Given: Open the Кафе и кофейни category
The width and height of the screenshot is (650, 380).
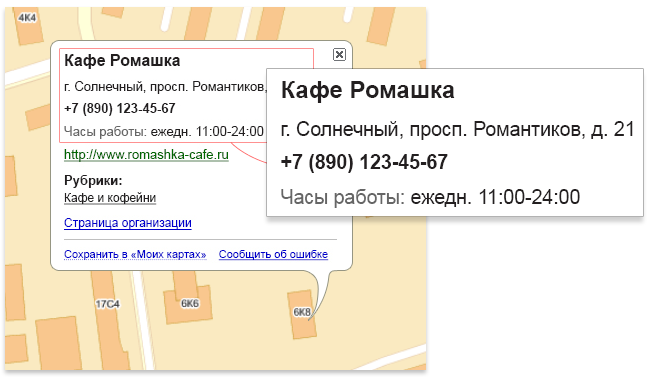Looking at the screenshot, I should pos(110,198).
